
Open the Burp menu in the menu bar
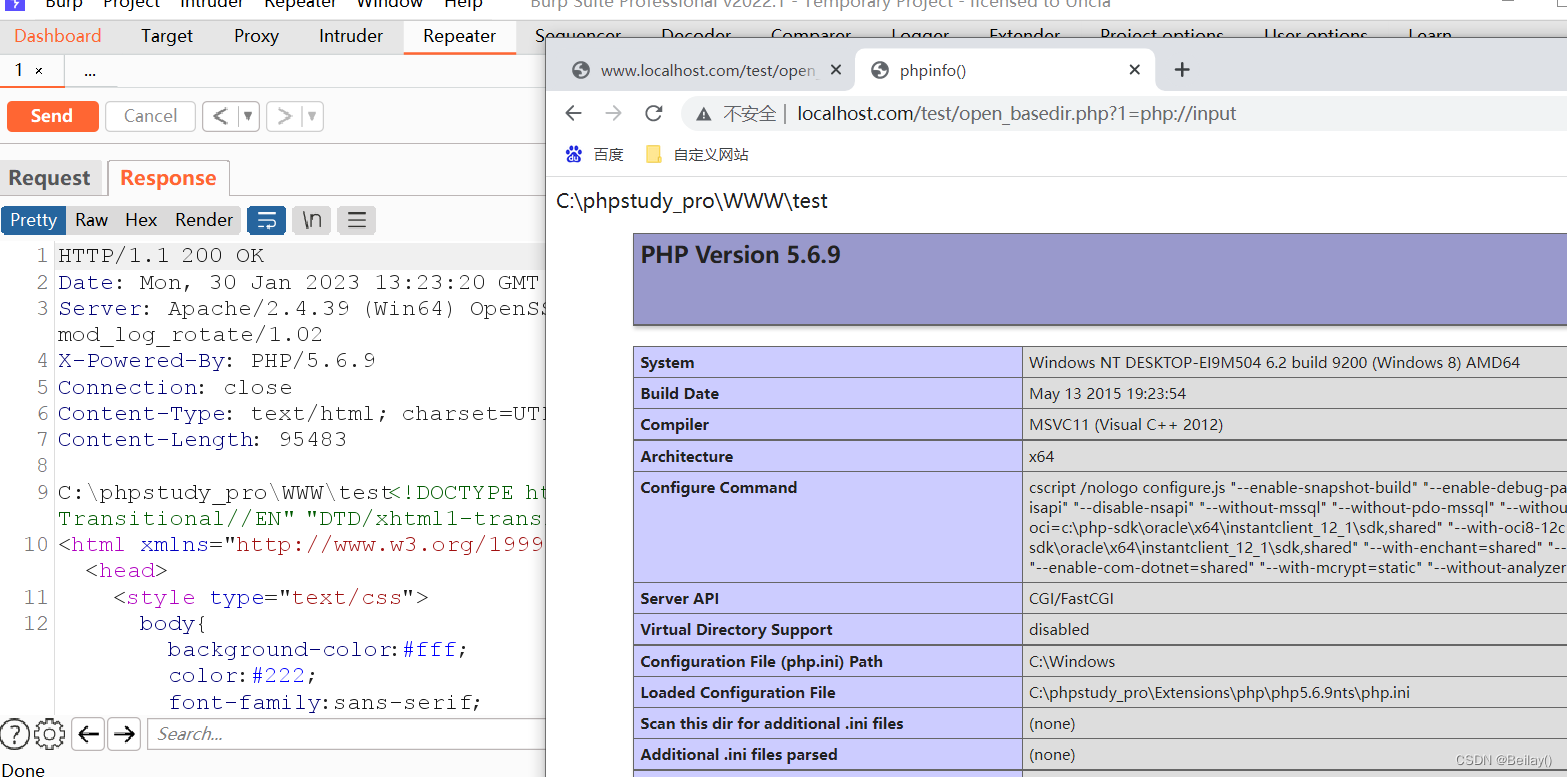[x=64, y=4]
